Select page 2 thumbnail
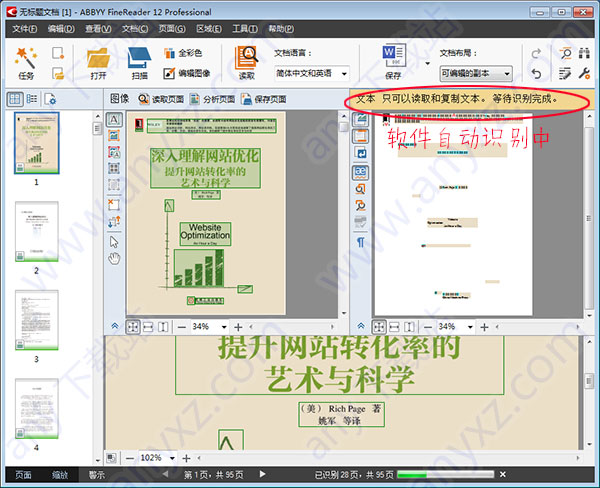The width and height of the screenshot is (600, 488). click(37, 231)
